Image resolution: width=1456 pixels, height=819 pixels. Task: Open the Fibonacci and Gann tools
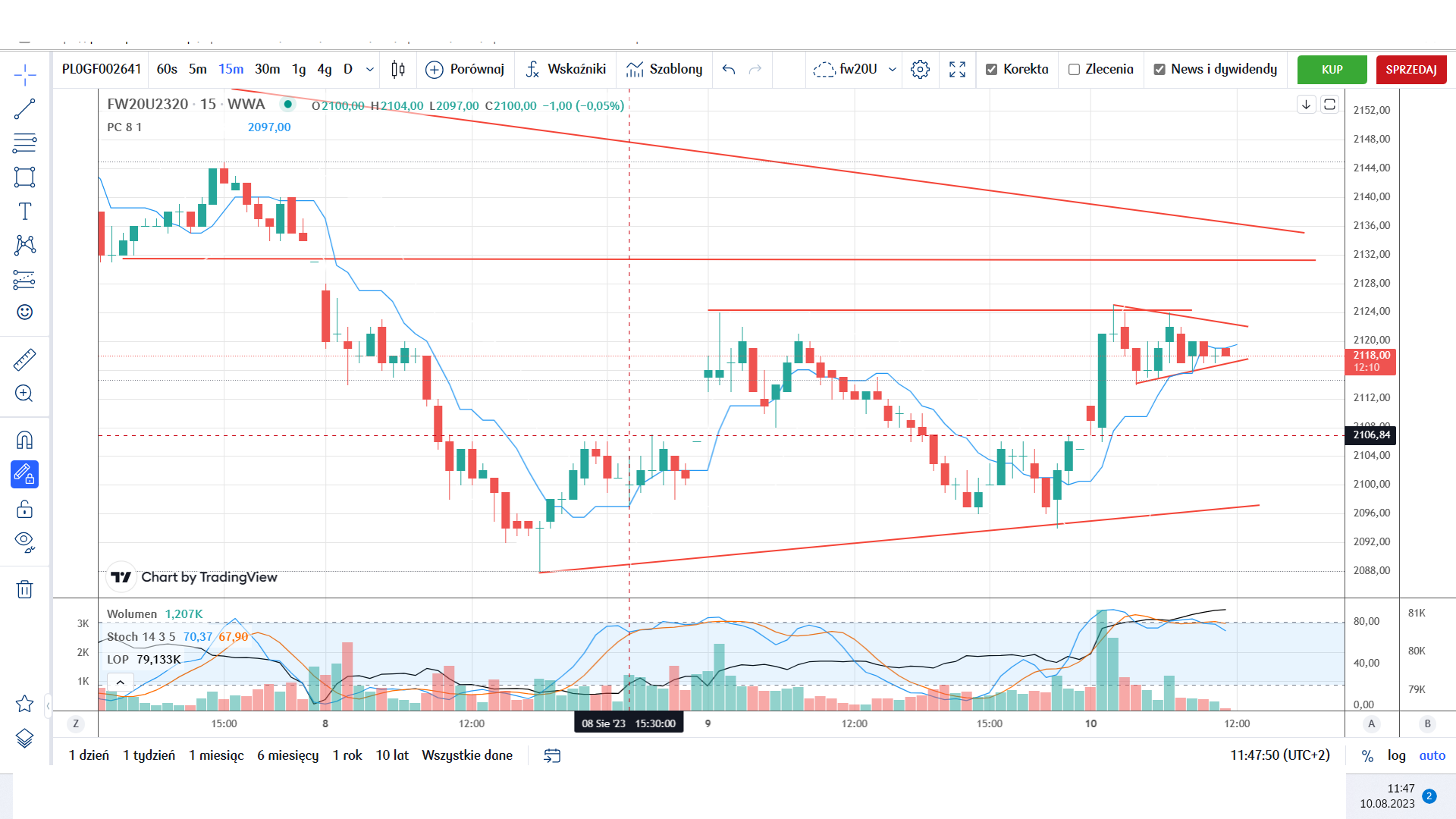[24, 143]
